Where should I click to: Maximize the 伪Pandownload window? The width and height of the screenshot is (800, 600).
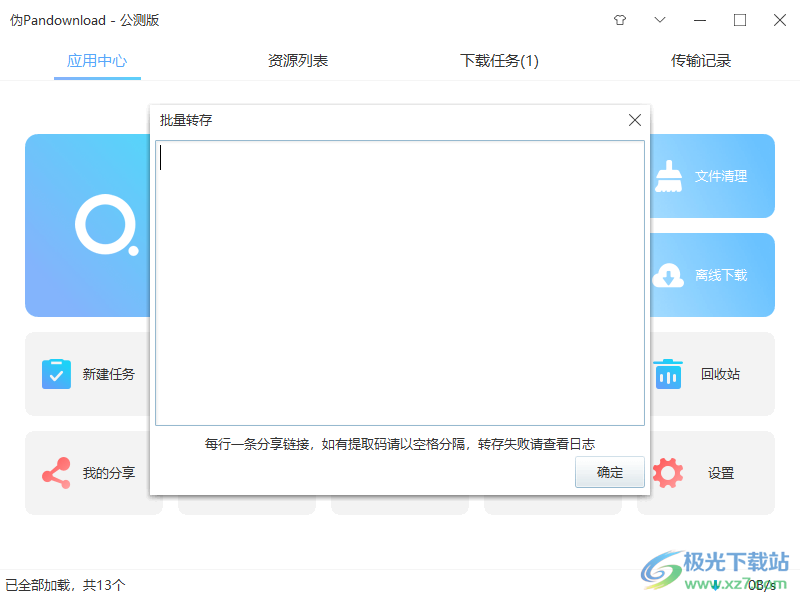click(x=740, y=20)
